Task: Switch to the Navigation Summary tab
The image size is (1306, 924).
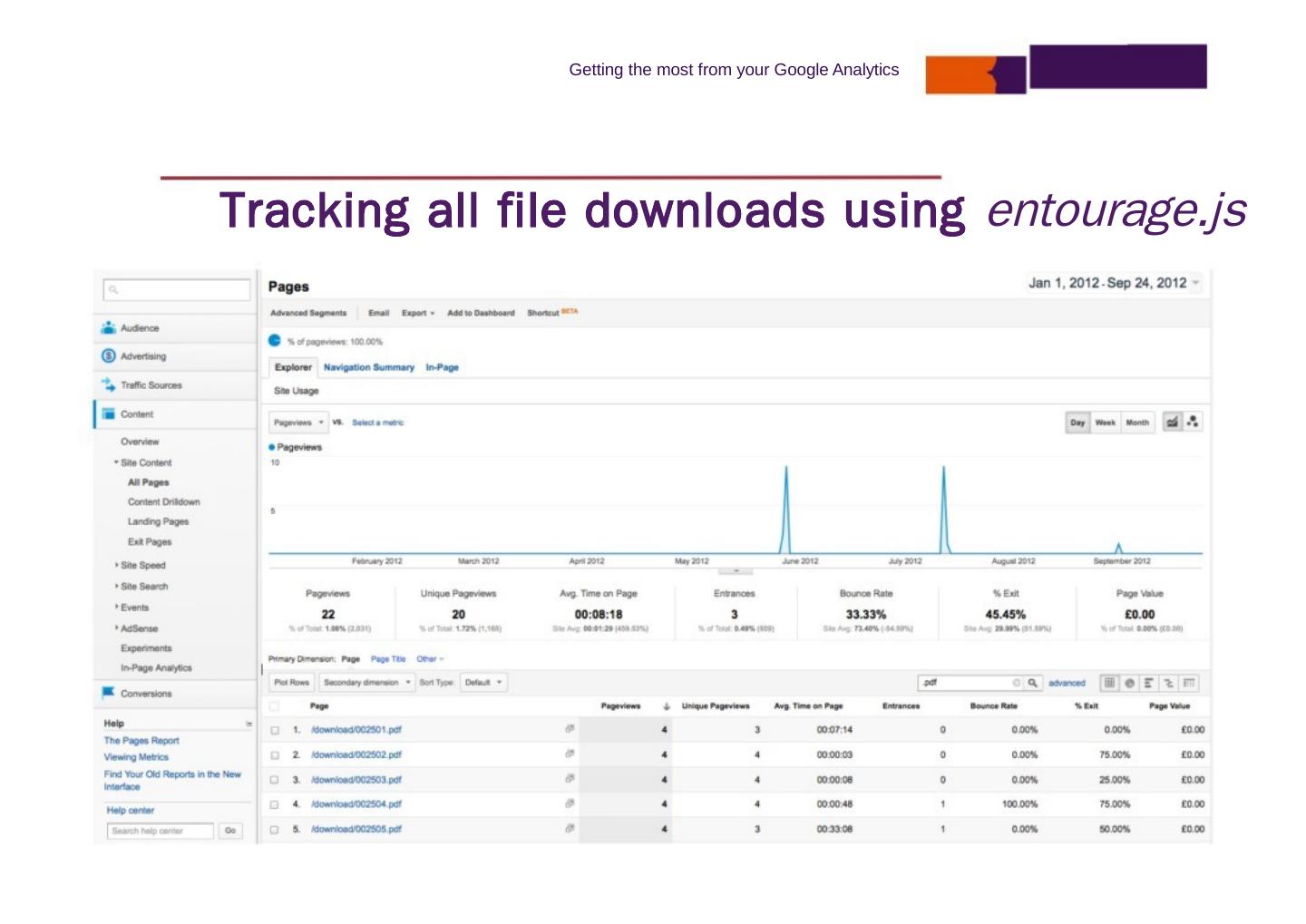Action: click(368, 367)
